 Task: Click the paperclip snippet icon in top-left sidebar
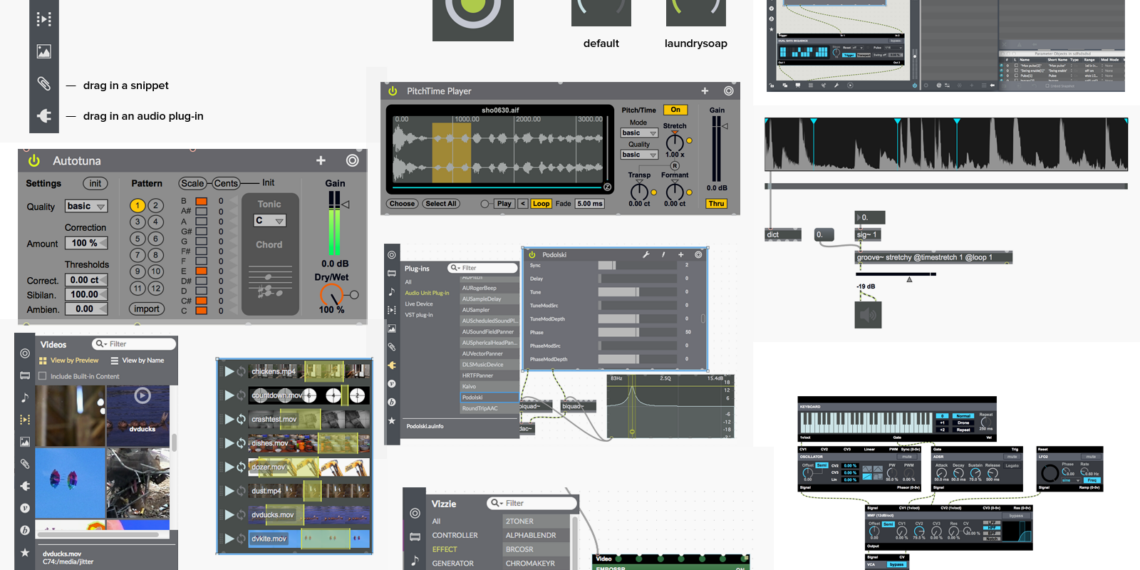tap(44, 84)
